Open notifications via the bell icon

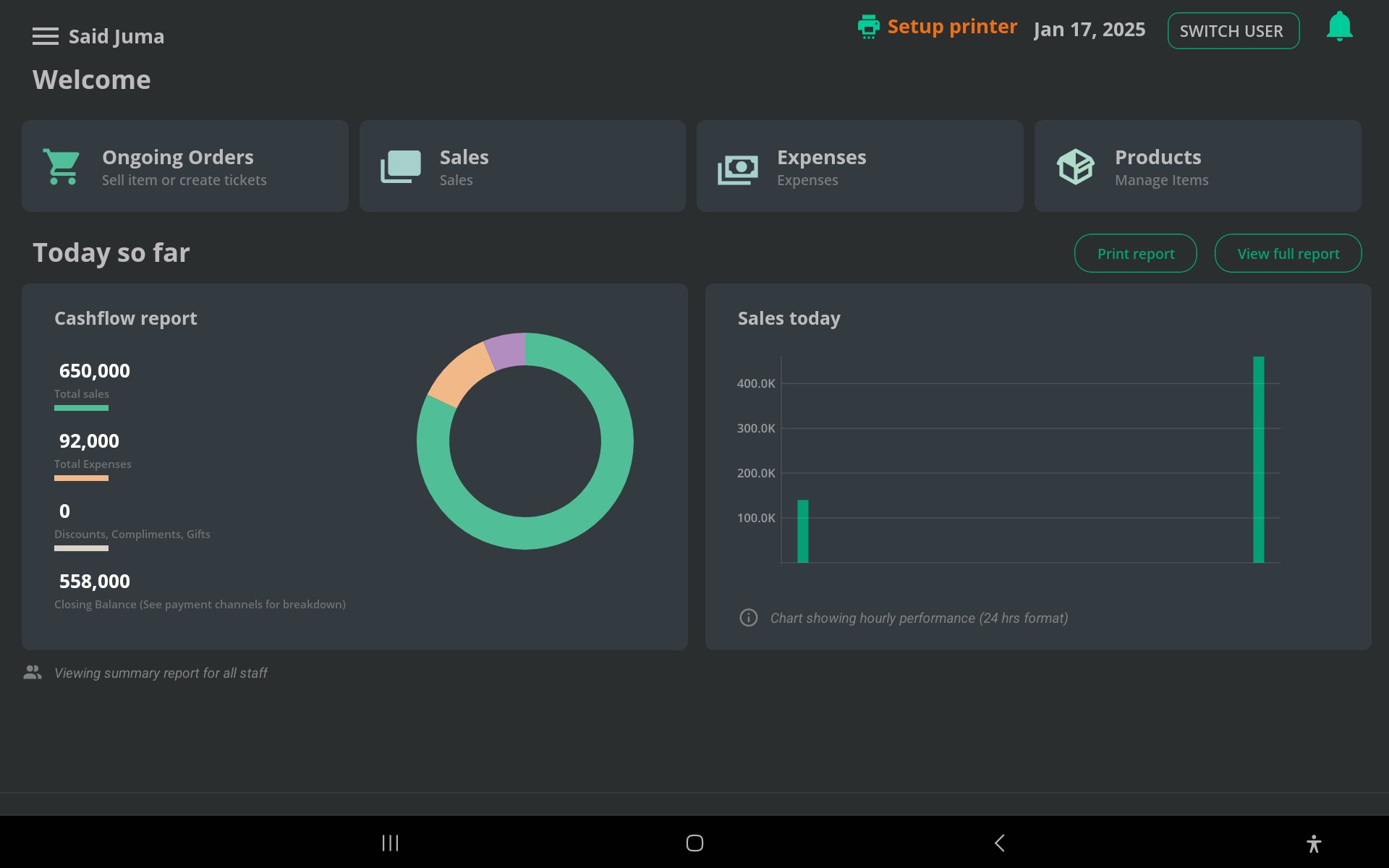click(1340, 25)
